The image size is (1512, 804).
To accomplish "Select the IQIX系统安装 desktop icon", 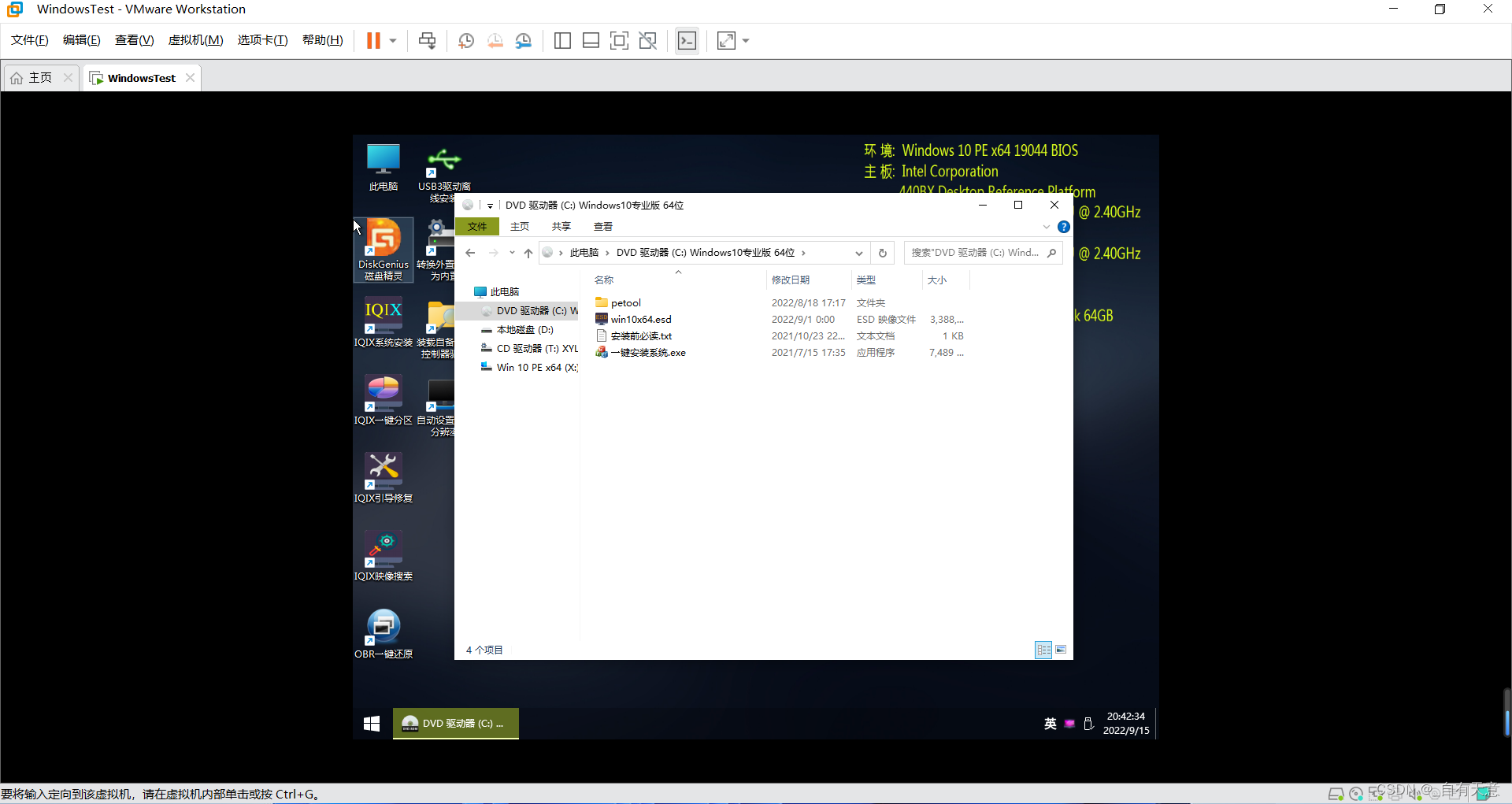I will [x=384, y=323].
